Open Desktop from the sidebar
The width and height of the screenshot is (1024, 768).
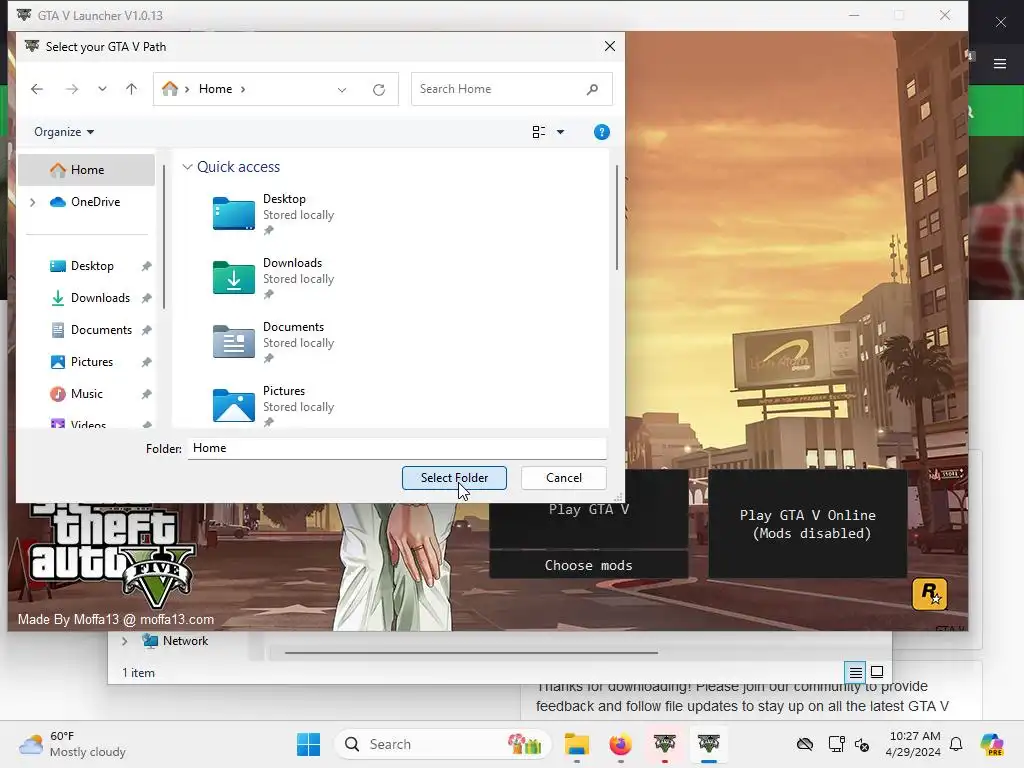[x=82, y=266]
